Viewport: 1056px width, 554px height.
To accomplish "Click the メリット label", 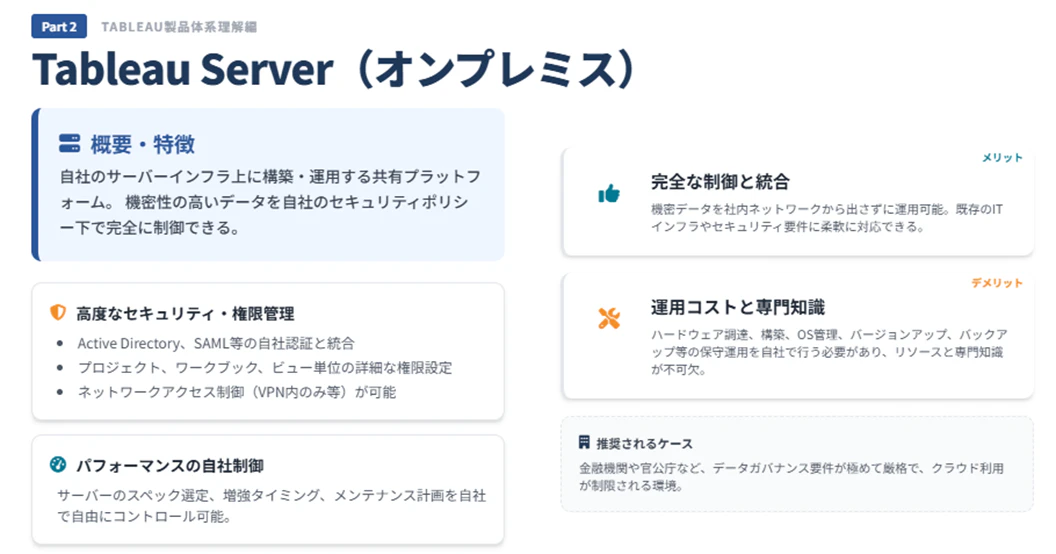I will pos(1002,158).
